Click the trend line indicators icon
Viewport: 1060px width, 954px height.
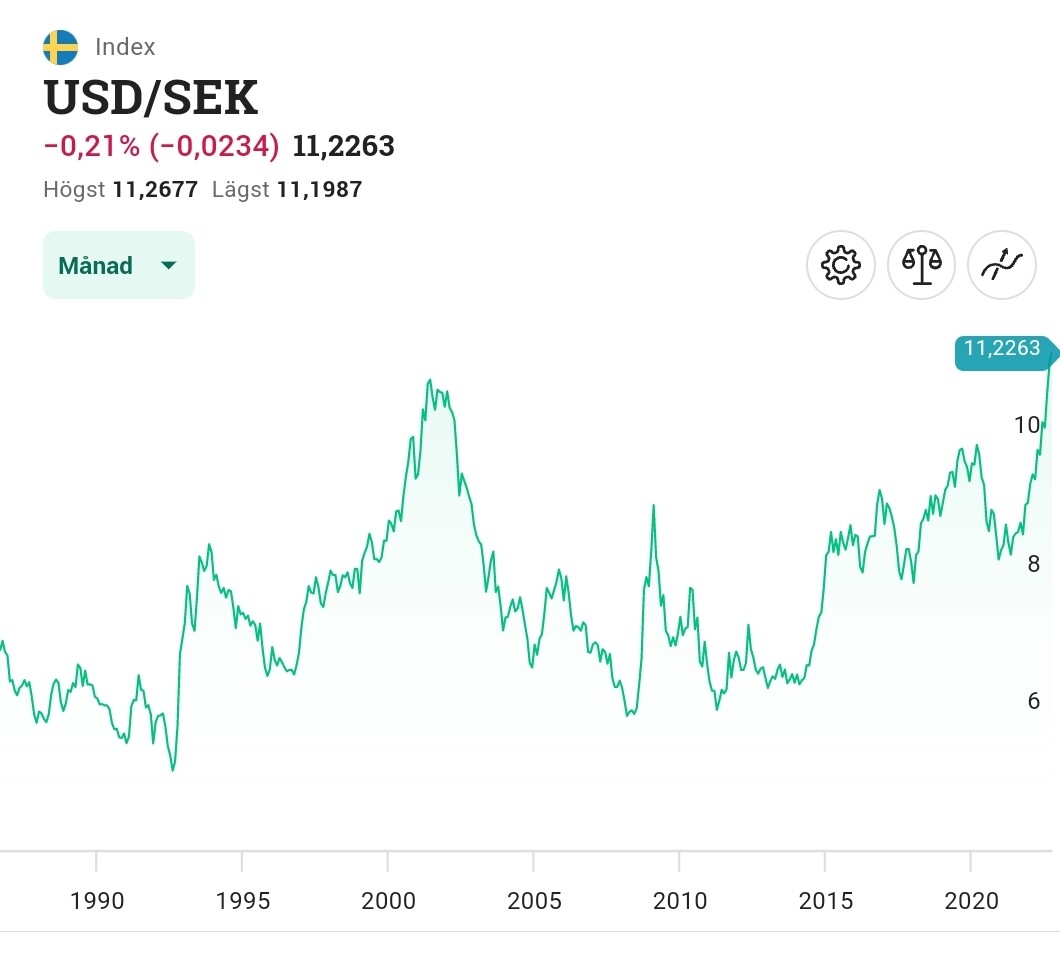coord(1002,265)
